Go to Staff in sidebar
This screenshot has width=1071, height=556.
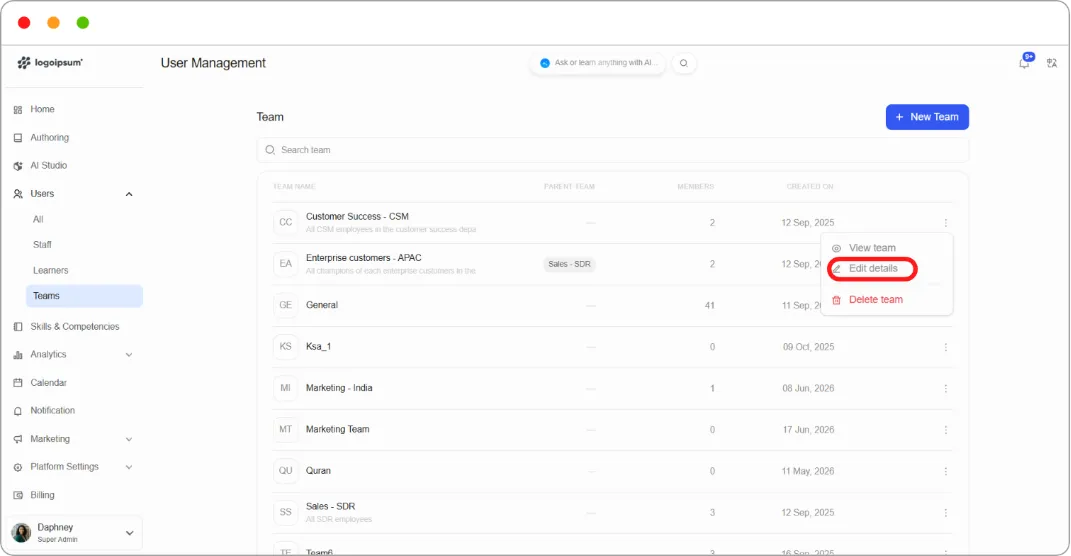point(42,245)
